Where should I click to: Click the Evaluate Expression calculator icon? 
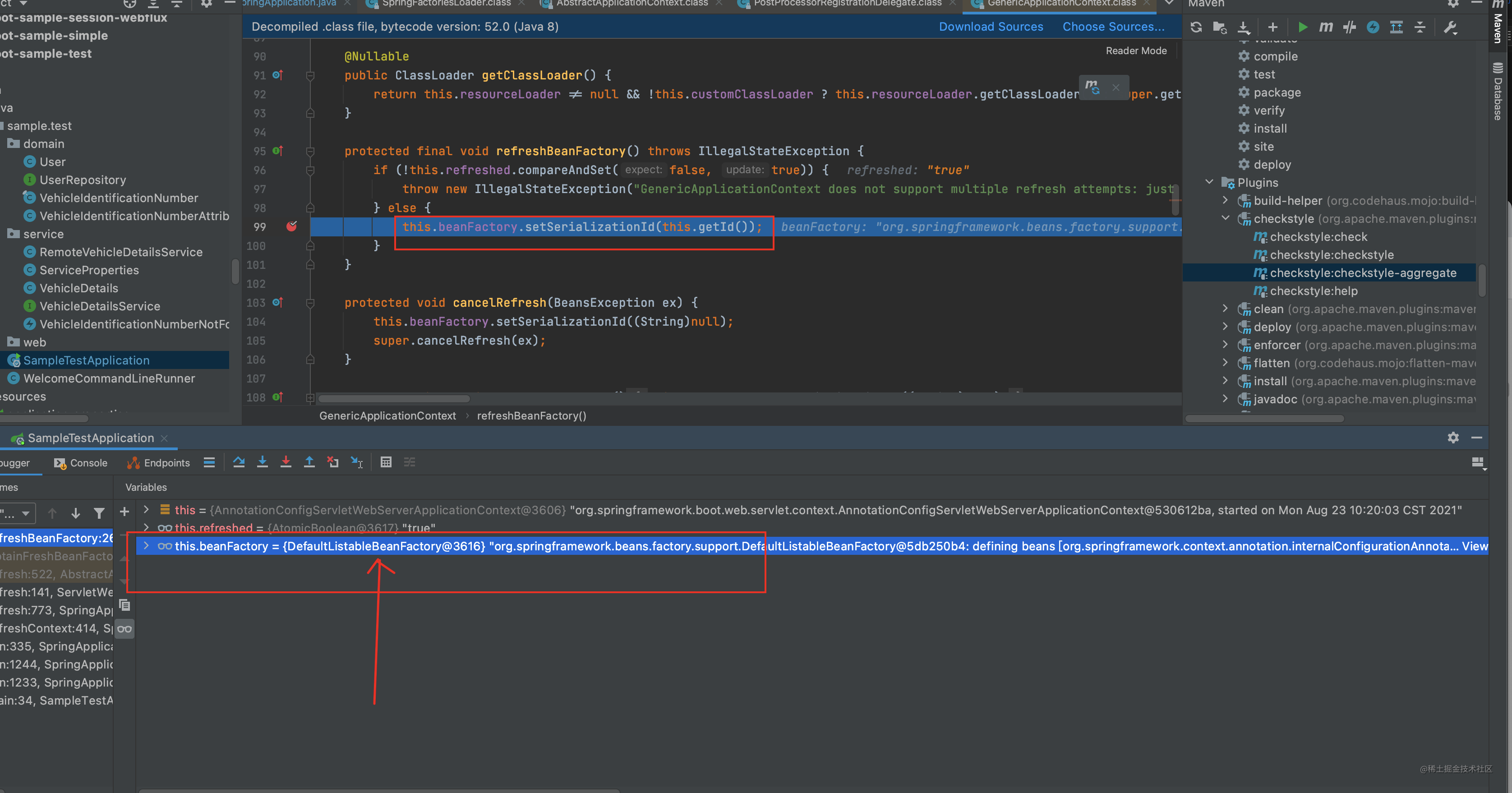(x=386, y=462)
